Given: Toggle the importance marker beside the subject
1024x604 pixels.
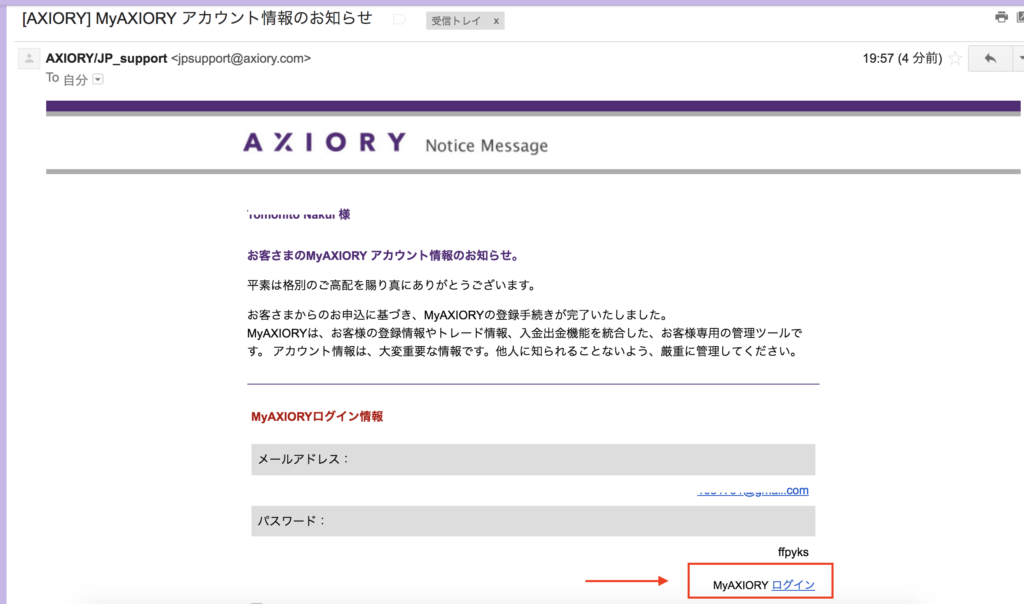Looking at the screenshot, I should [x=399, y=20].
